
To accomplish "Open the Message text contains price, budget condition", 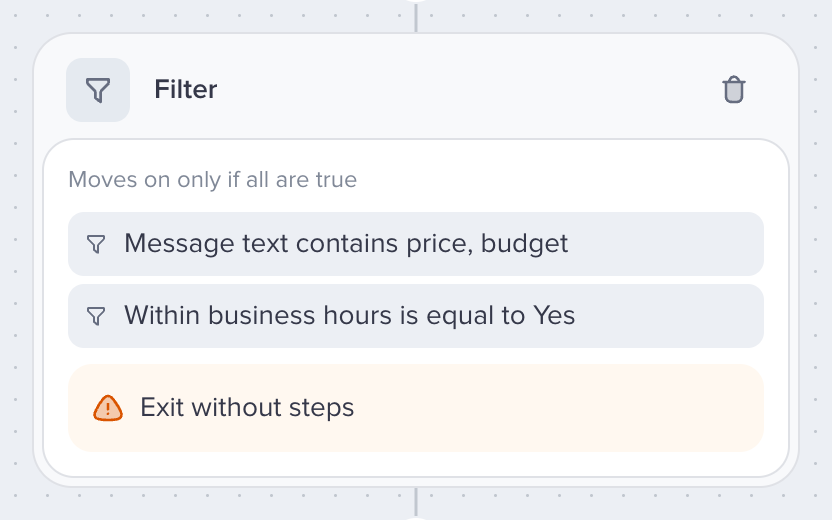I will click(x=416, y=244).
